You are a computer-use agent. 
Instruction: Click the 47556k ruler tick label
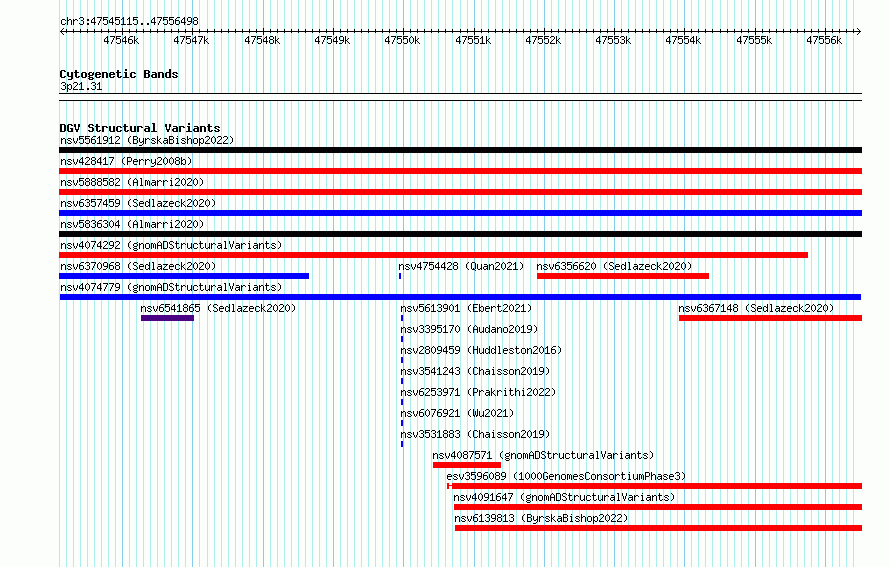click(824, 40)
